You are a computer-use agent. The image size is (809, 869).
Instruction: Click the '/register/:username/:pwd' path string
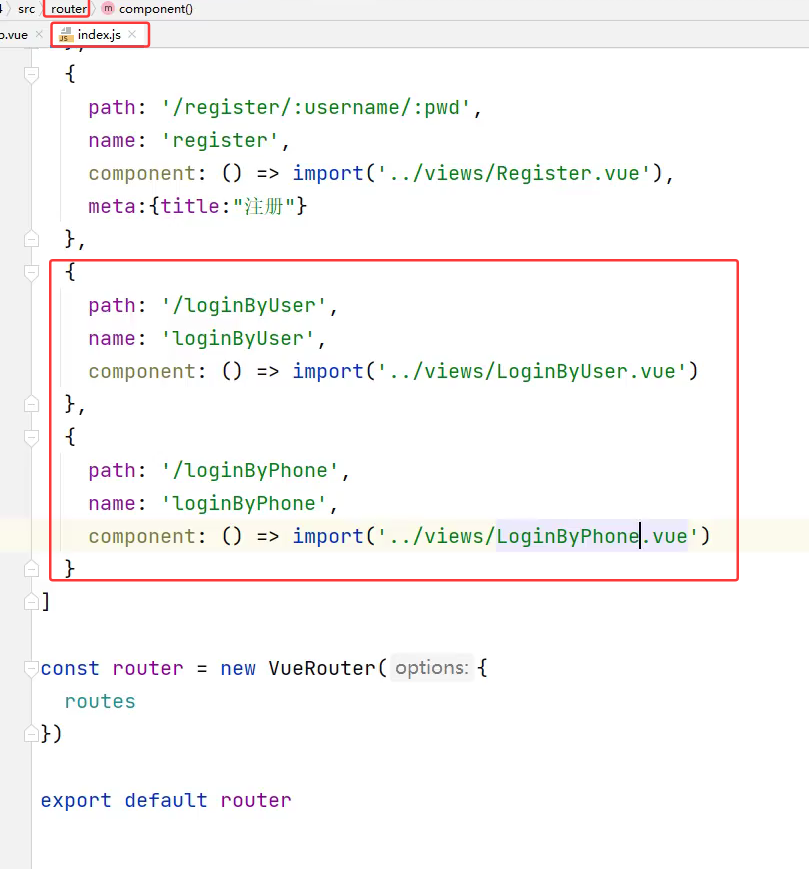[x=316, y=108]
